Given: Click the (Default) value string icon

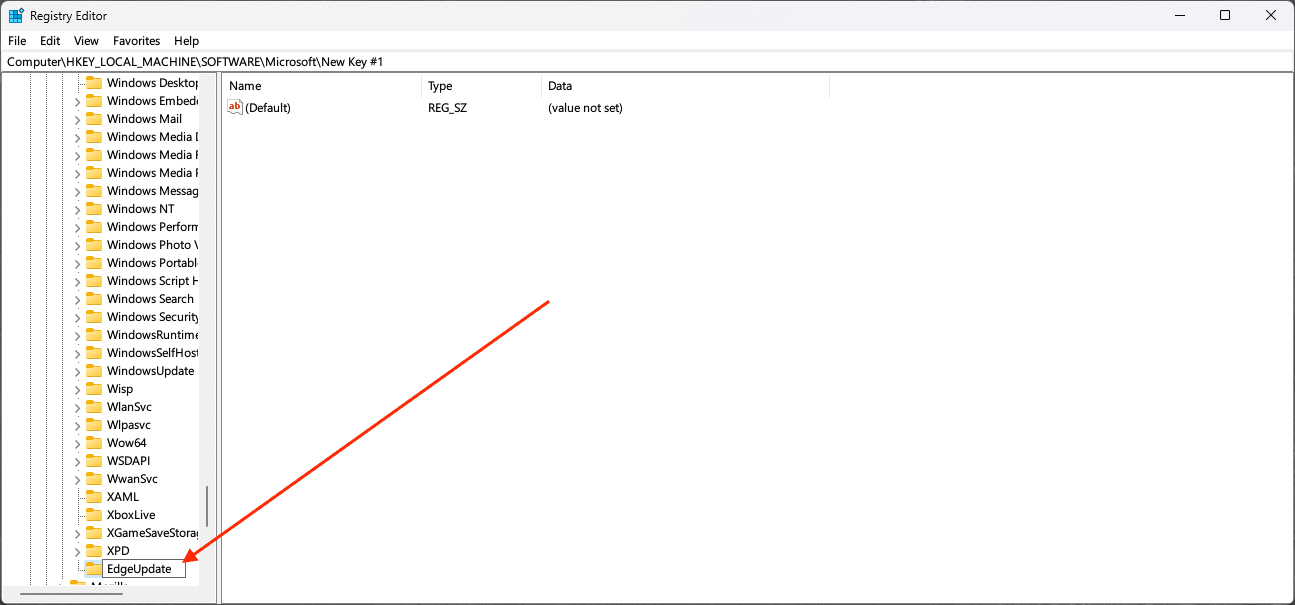Looking at the screenshot, I should point(235,107).
